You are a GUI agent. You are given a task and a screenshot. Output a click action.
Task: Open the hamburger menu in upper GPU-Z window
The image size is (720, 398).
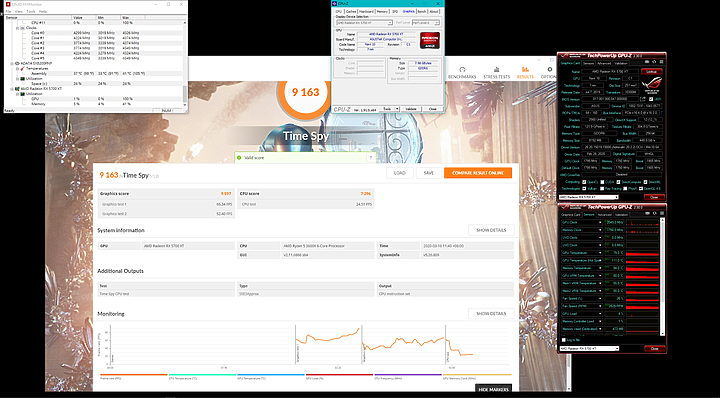661,62
